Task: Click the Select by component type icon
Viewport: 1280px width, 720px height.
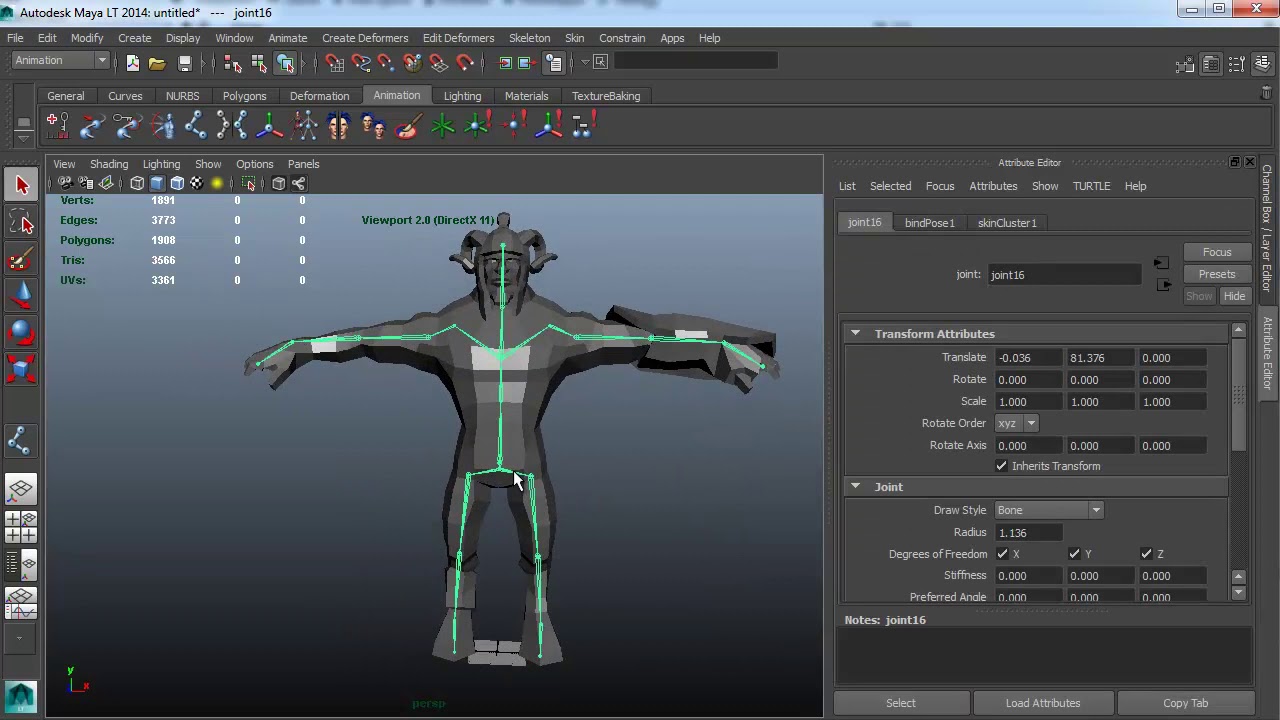Action: pyautogui.click(x=285, y=62)
